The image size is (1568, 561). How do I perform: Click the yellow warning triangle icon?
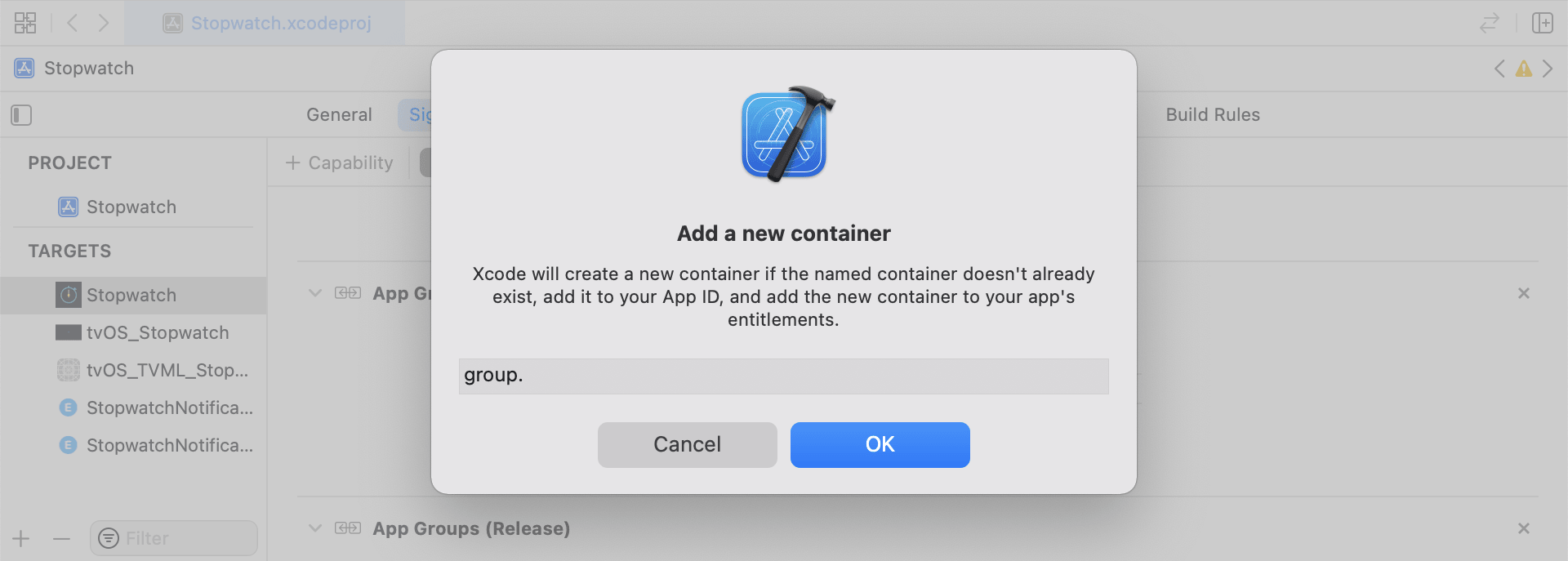[1523, 69]
